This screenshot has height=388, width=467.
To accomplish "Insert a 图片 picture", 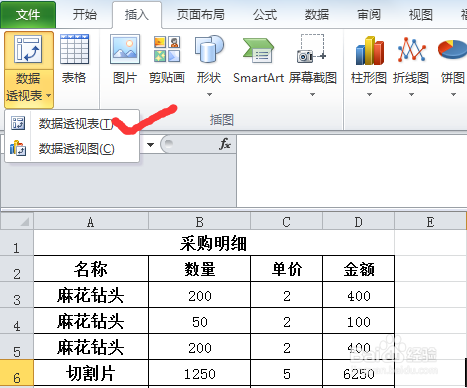I will click(125, 50).
